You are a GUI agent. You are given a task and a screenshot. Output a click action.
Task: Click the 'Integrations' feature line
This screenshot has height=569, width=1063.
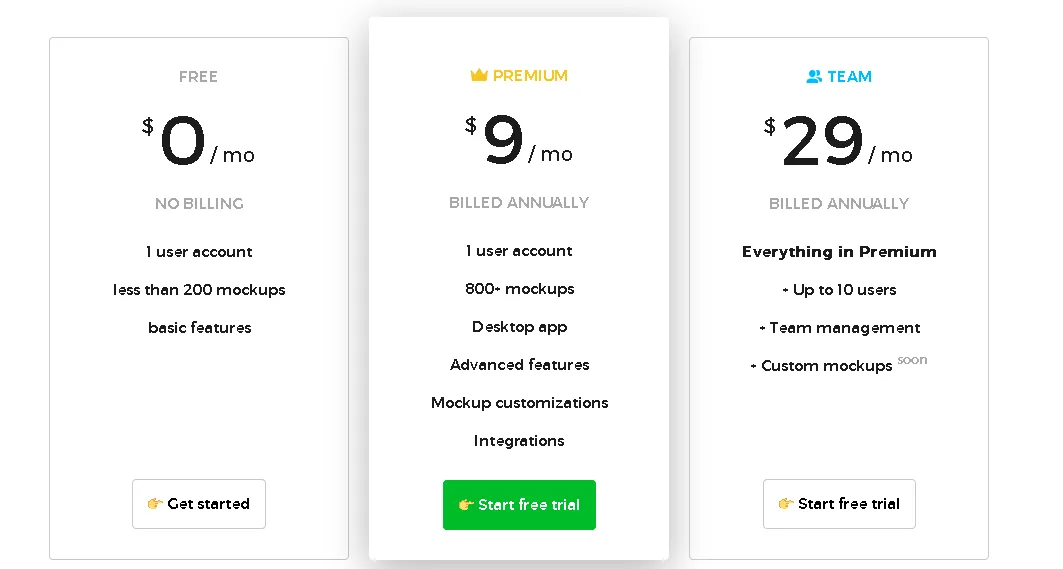[x=519, y=441]
